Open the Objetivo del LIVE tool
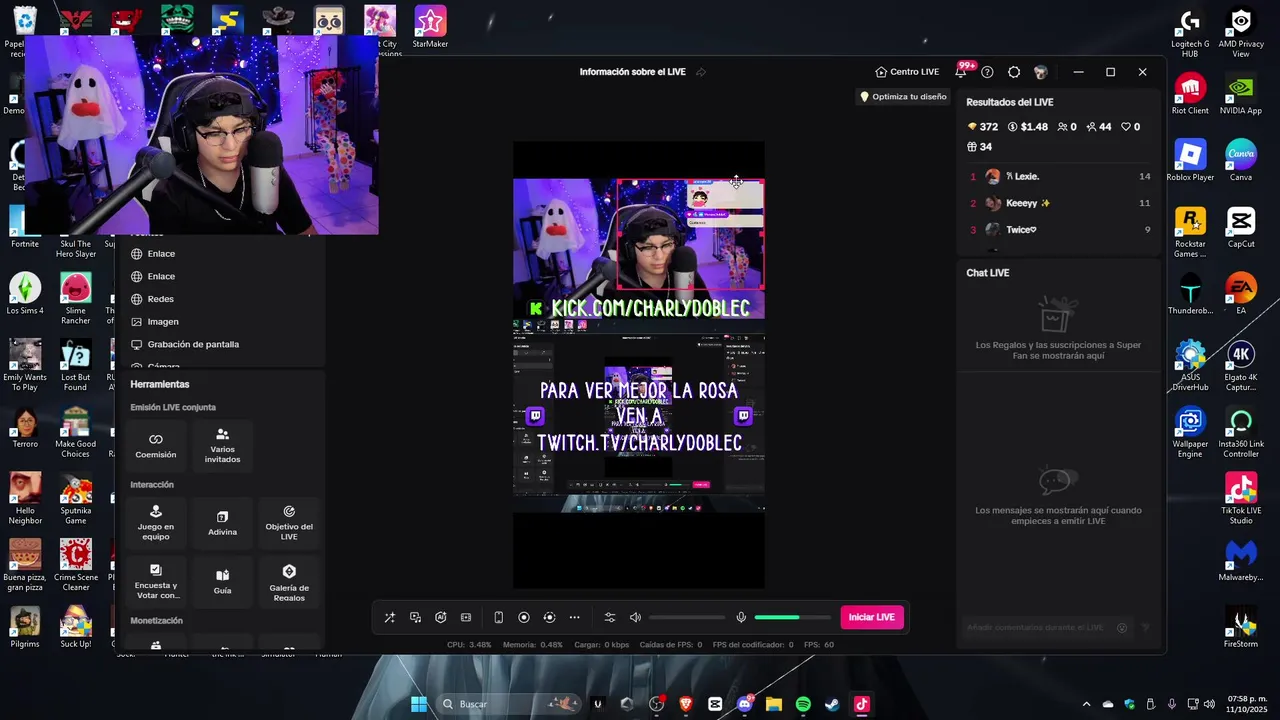The image size is (1280, 720). (289, 523)
